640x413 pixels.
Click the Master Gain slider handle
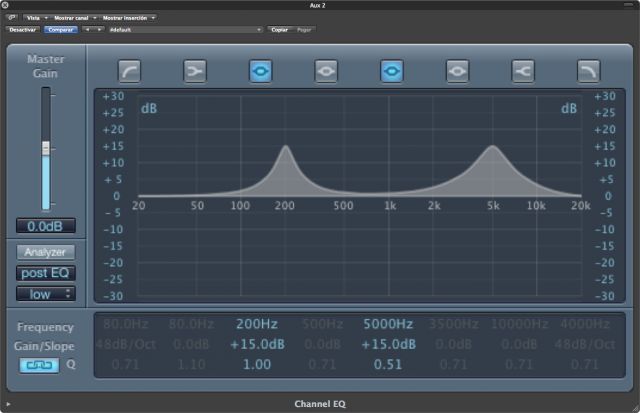pyautogui.click(x=45, y=148)
